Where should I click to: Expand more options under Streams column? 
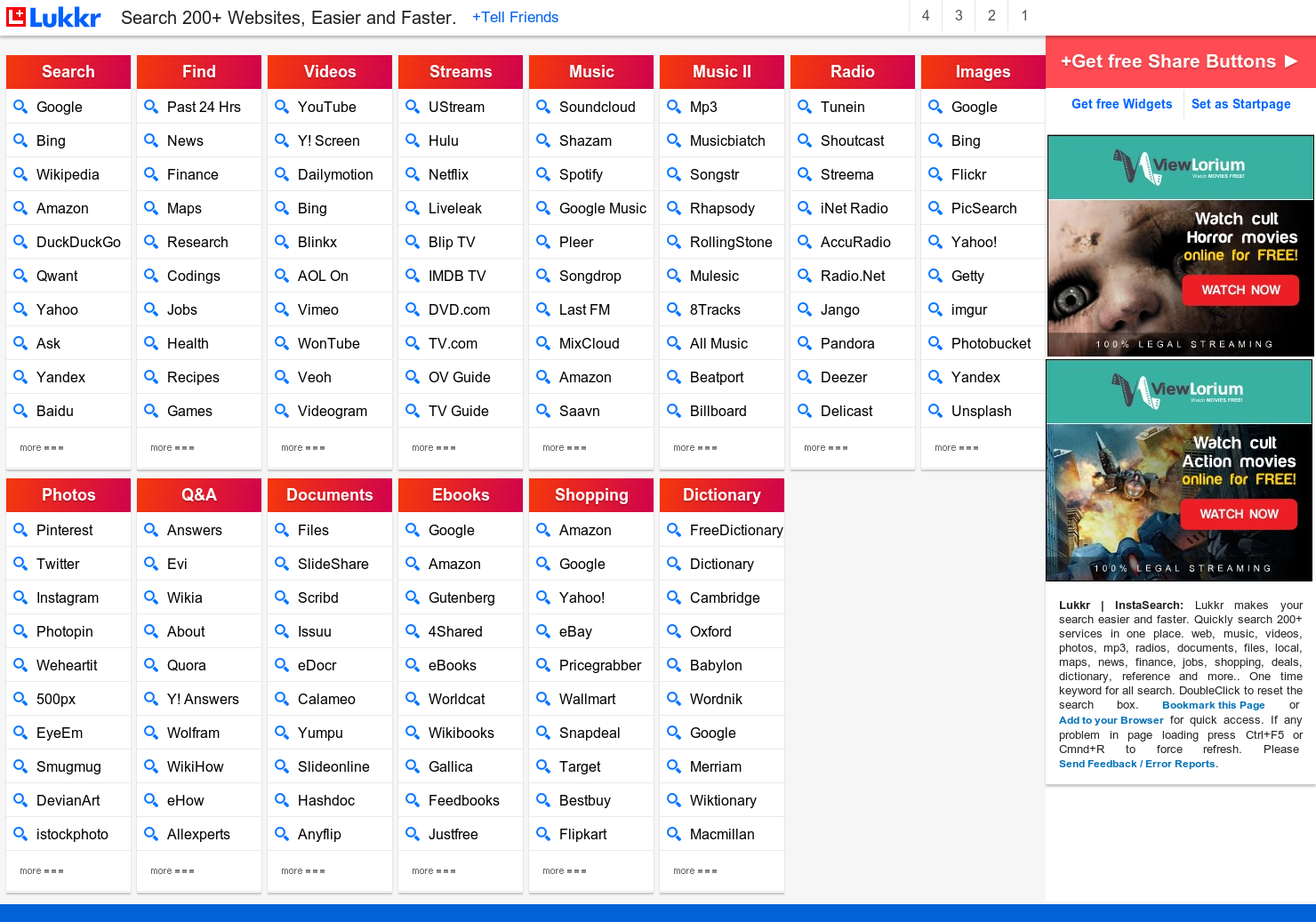(x=433, y=448)
